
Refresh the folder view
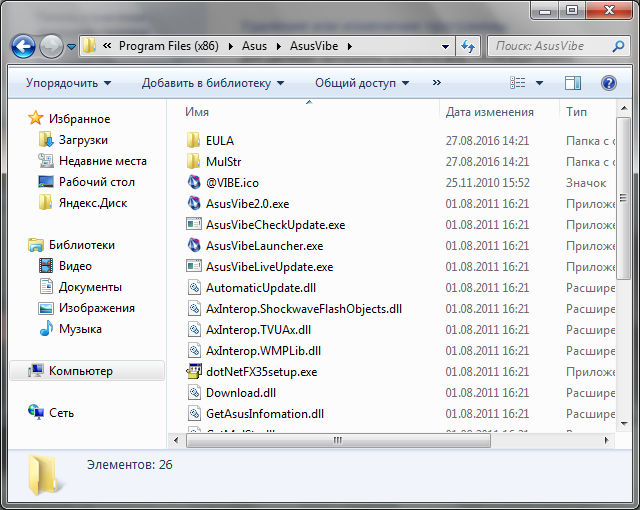(468, 47)
